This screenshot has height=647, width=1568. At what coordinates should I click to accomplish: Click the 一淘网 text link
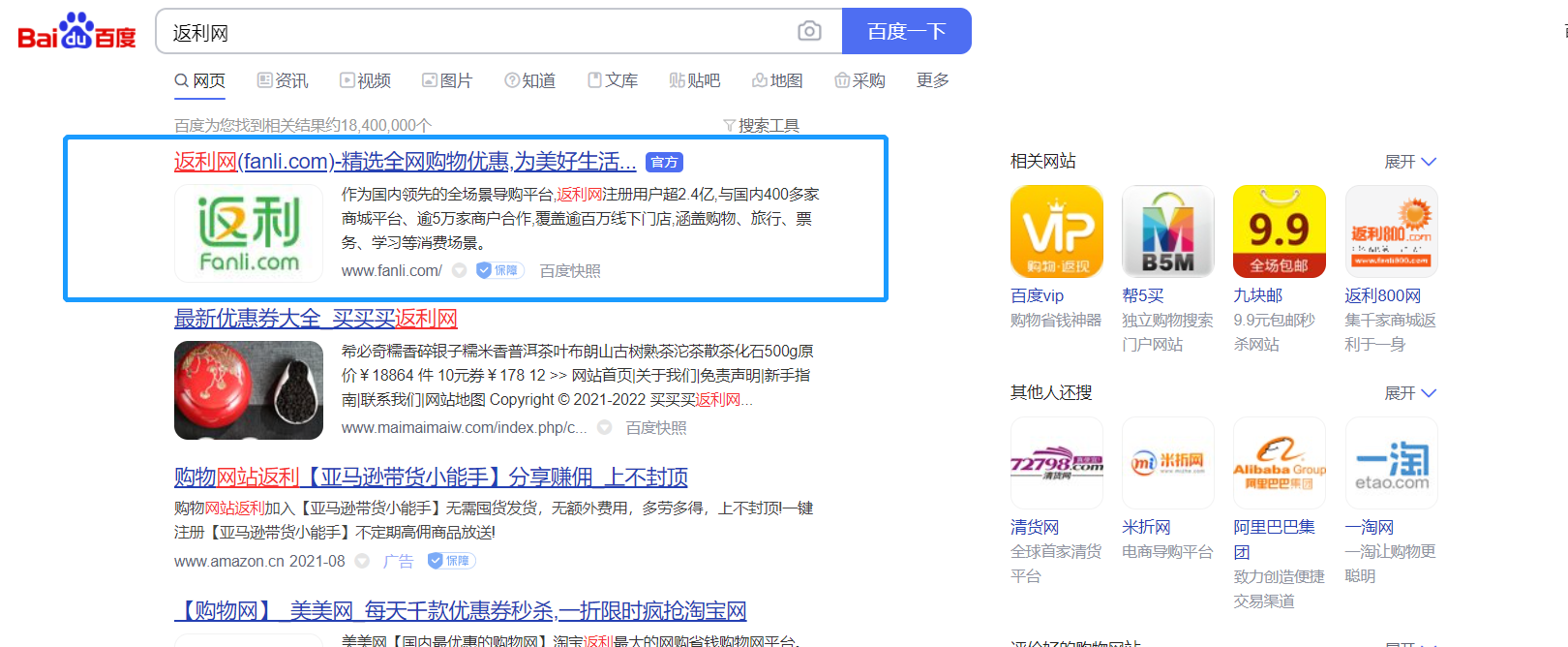1370,528
